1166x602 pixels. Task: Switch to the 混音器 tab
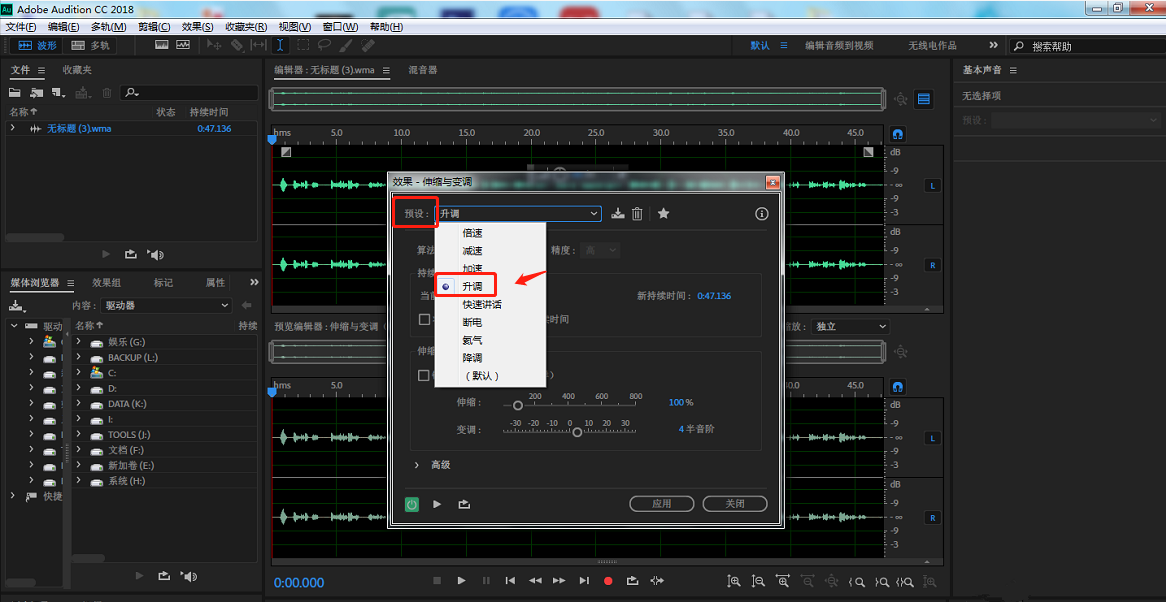click(422, 70)
